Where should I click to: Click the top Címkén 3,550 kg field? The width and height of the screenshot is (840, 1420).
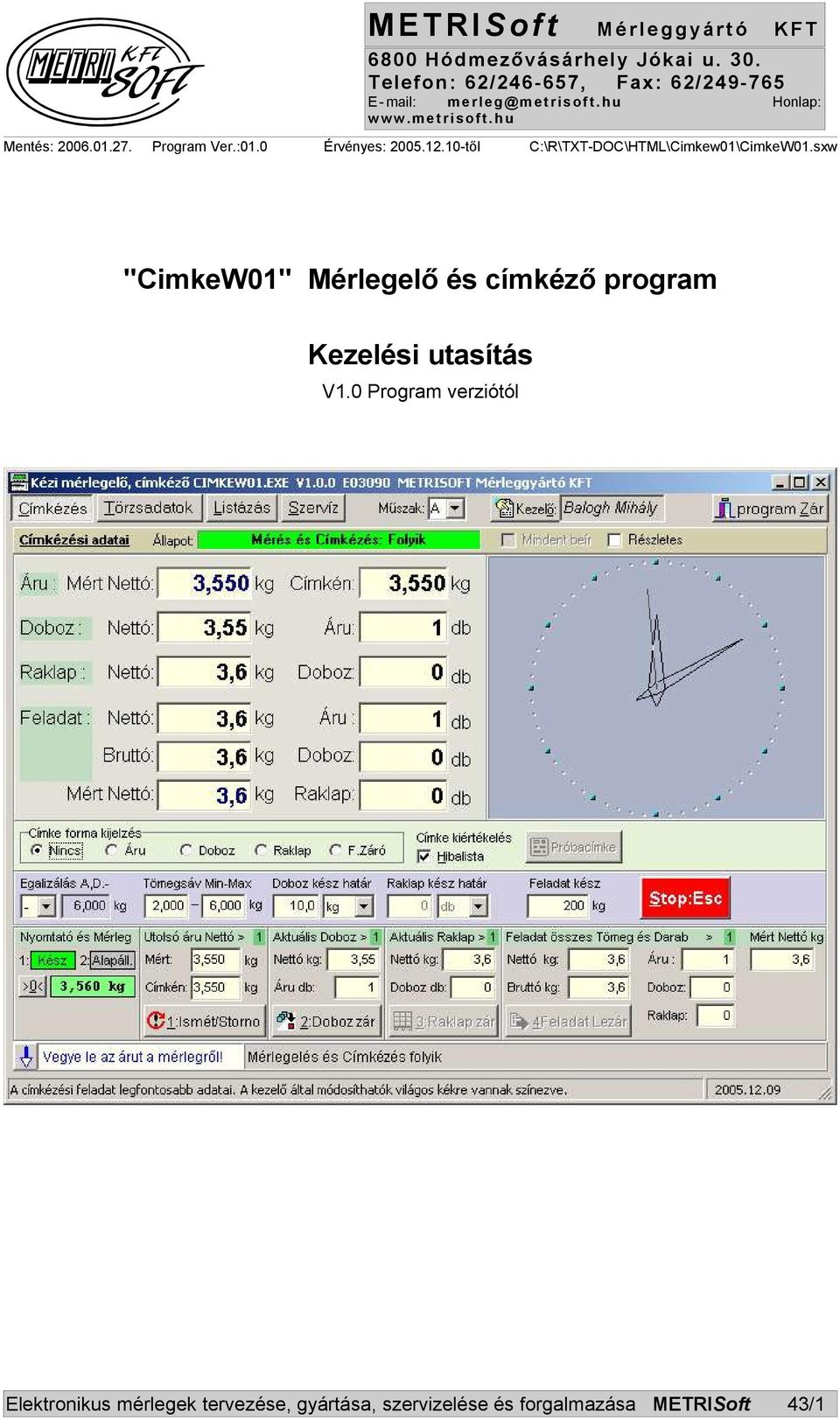coord(403,583)
